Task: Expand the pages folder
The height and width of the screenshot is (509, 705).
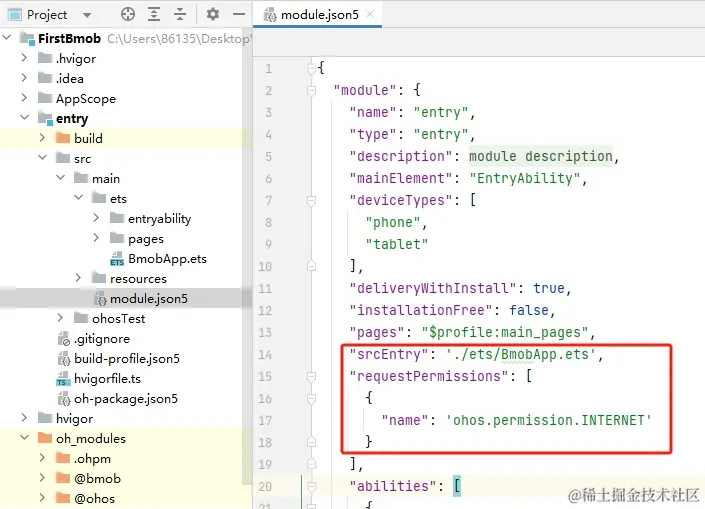Action: click(x=96, y=237)
